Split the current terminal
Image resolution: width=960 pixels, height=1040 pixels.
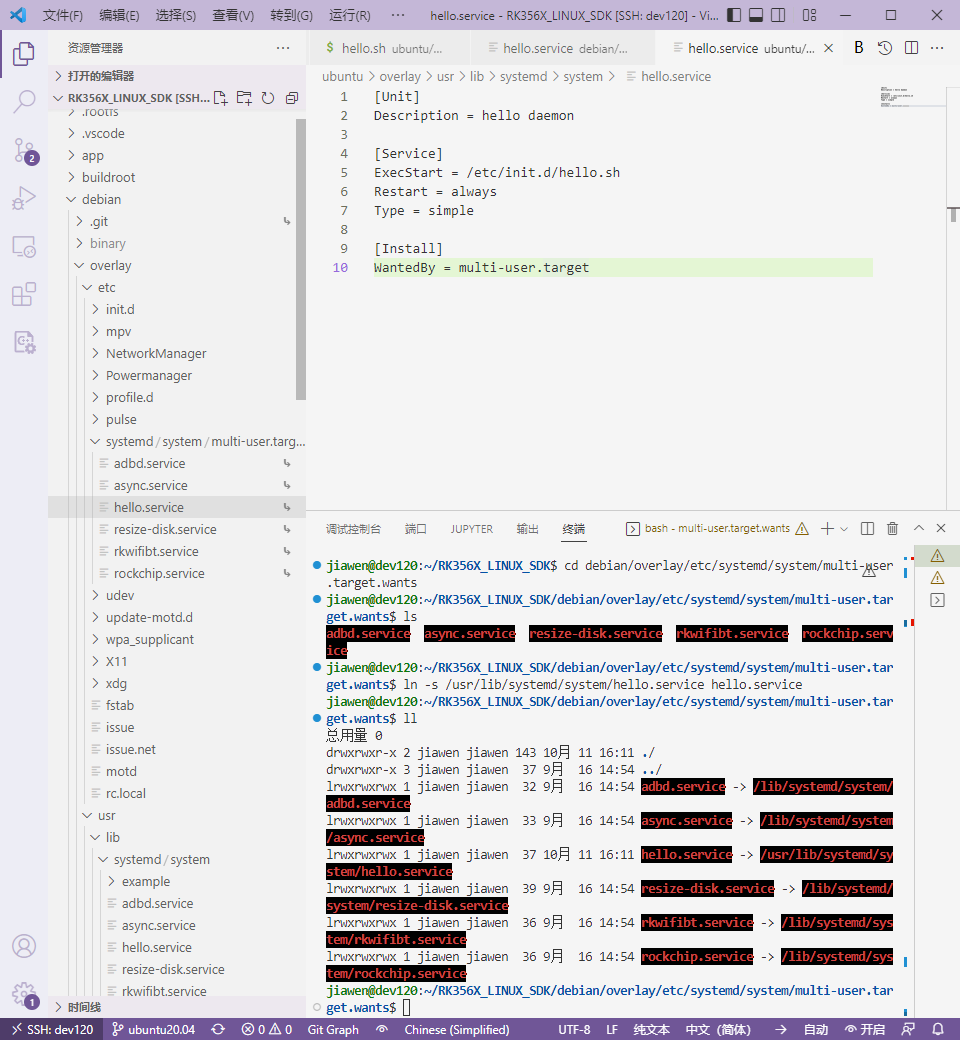pos(867,528)
